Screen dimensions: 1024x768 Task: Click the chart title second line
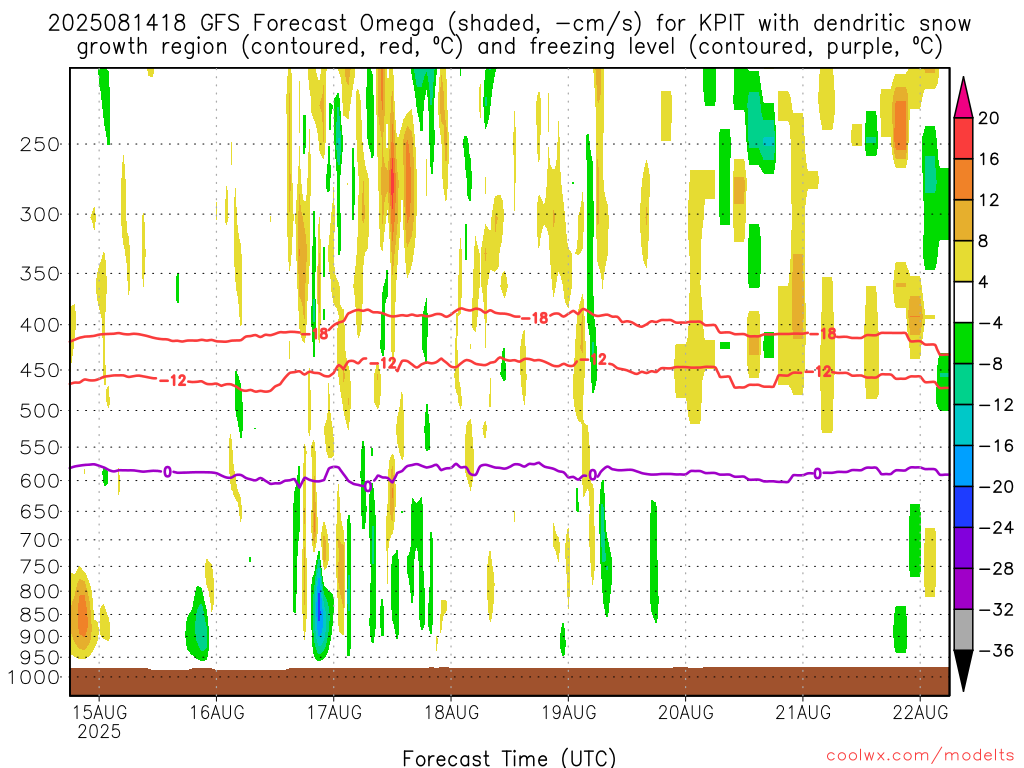[x=509, y=47]
